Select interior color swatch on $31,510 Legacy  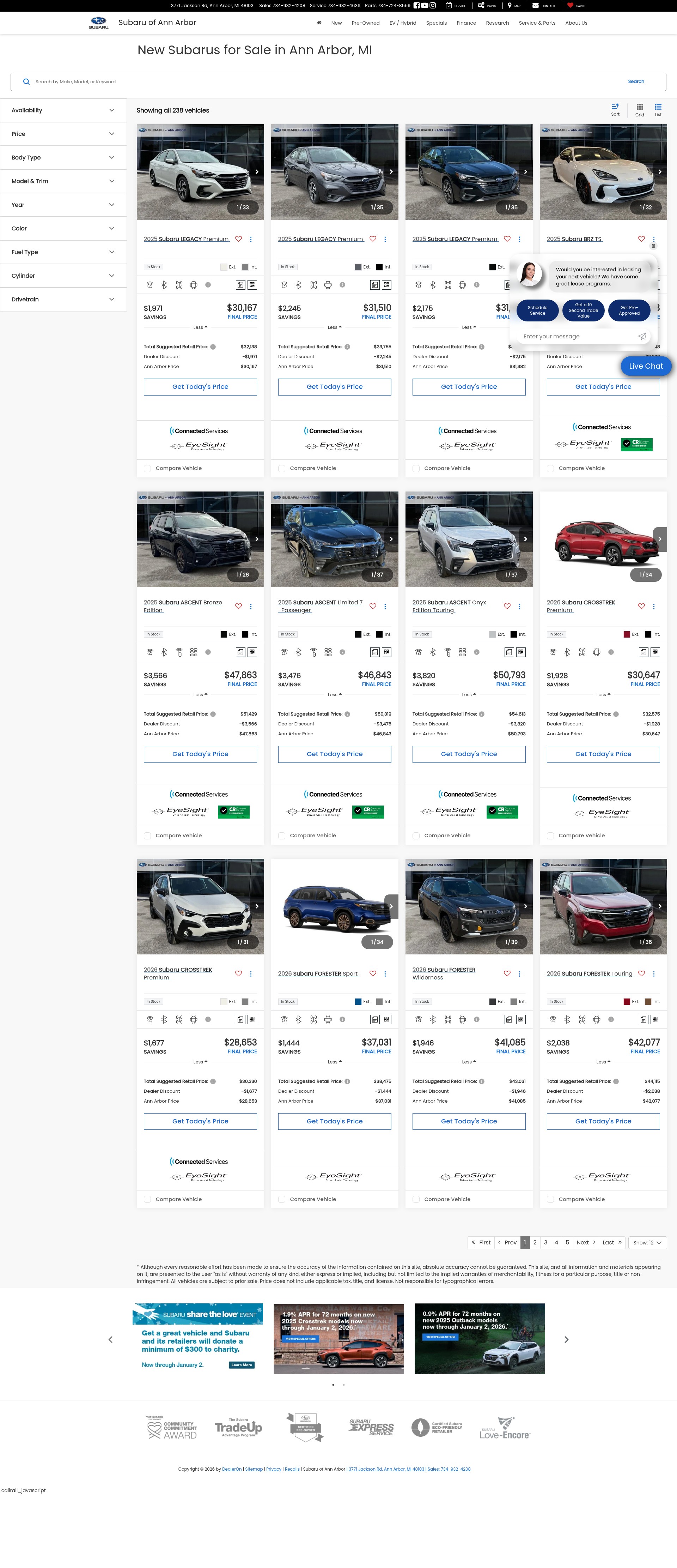click(x=379, y=267)
